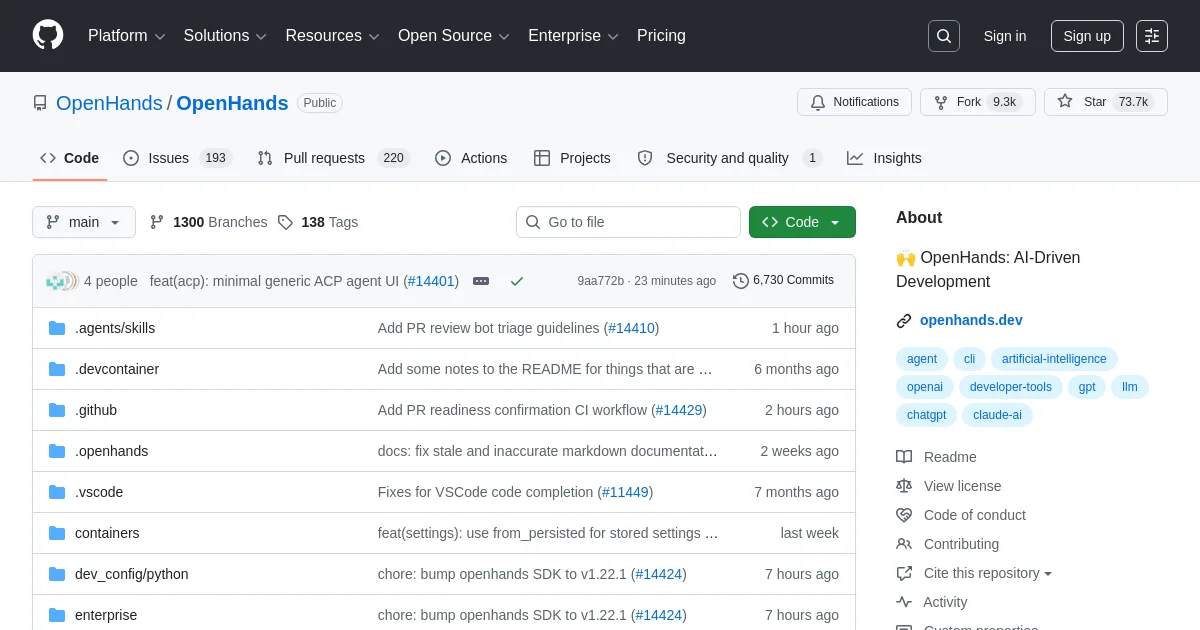Switch to the Pull requests tab
This screenshot has width=1200, height=630.
tap(334, 158)
